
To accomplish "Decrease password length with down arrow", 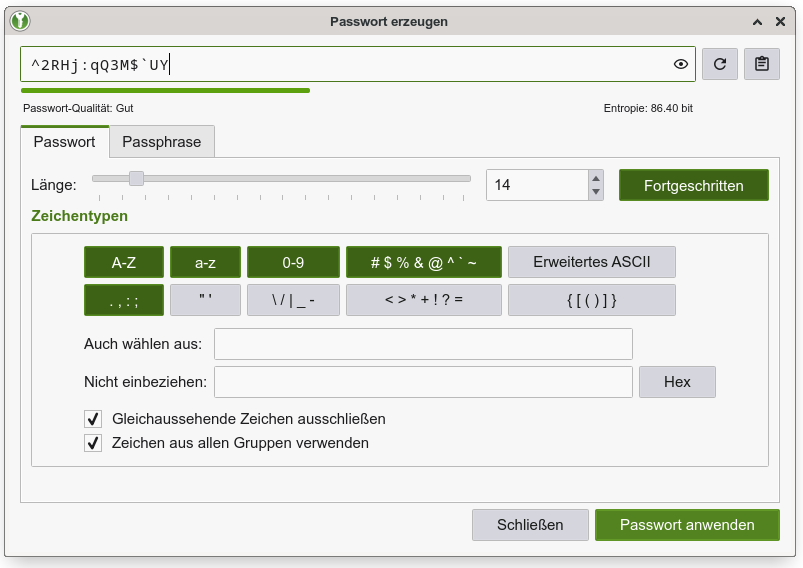I will (x=597, y=192).
